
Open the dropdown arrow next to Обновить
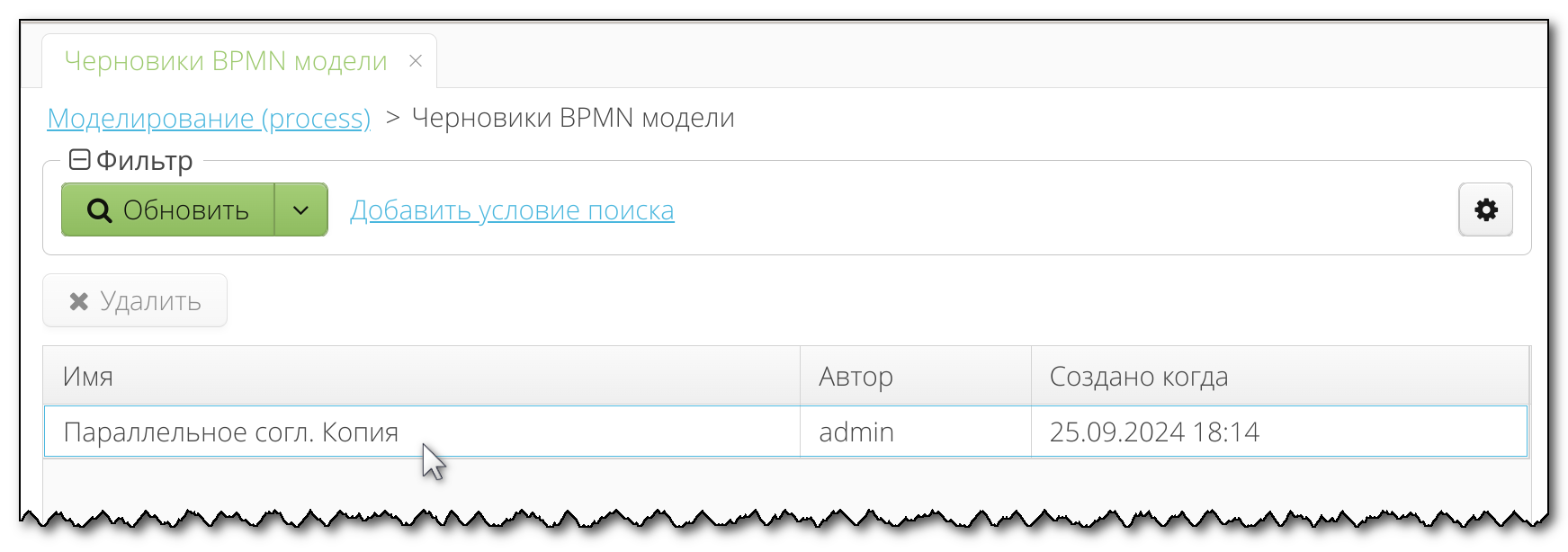point(299,209)
